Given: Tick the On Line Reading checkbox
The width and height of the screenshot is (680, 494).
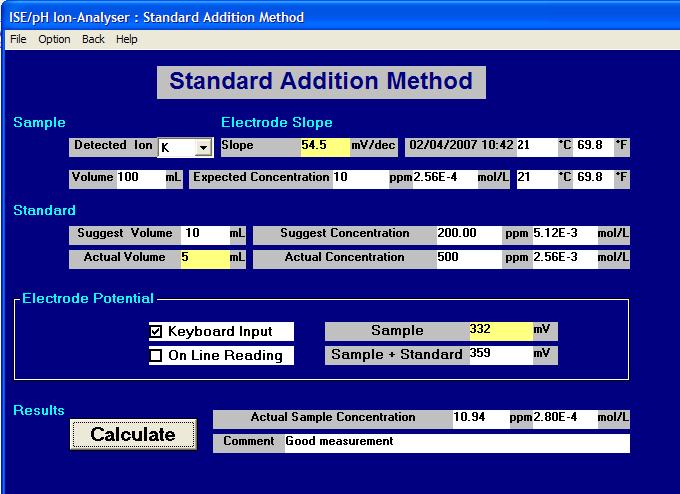Looking at the screenshot, I should [x=155, y=356].
